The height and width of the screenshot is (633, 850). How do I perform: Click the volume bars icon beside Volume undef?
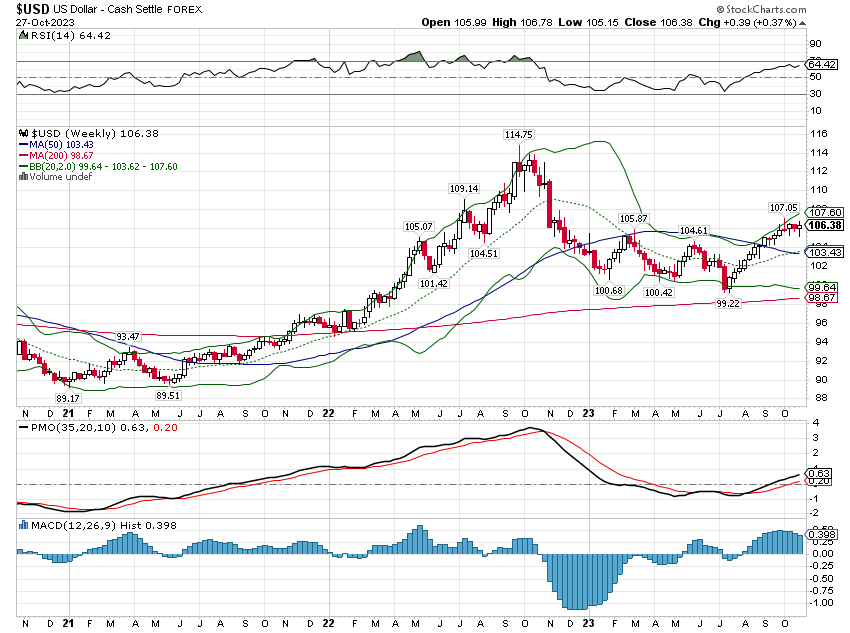tap(23, 177)
